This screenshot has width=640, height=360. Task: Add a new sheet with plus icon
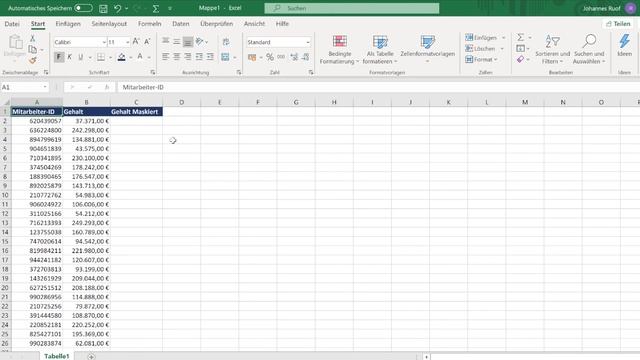pos(91,356)
